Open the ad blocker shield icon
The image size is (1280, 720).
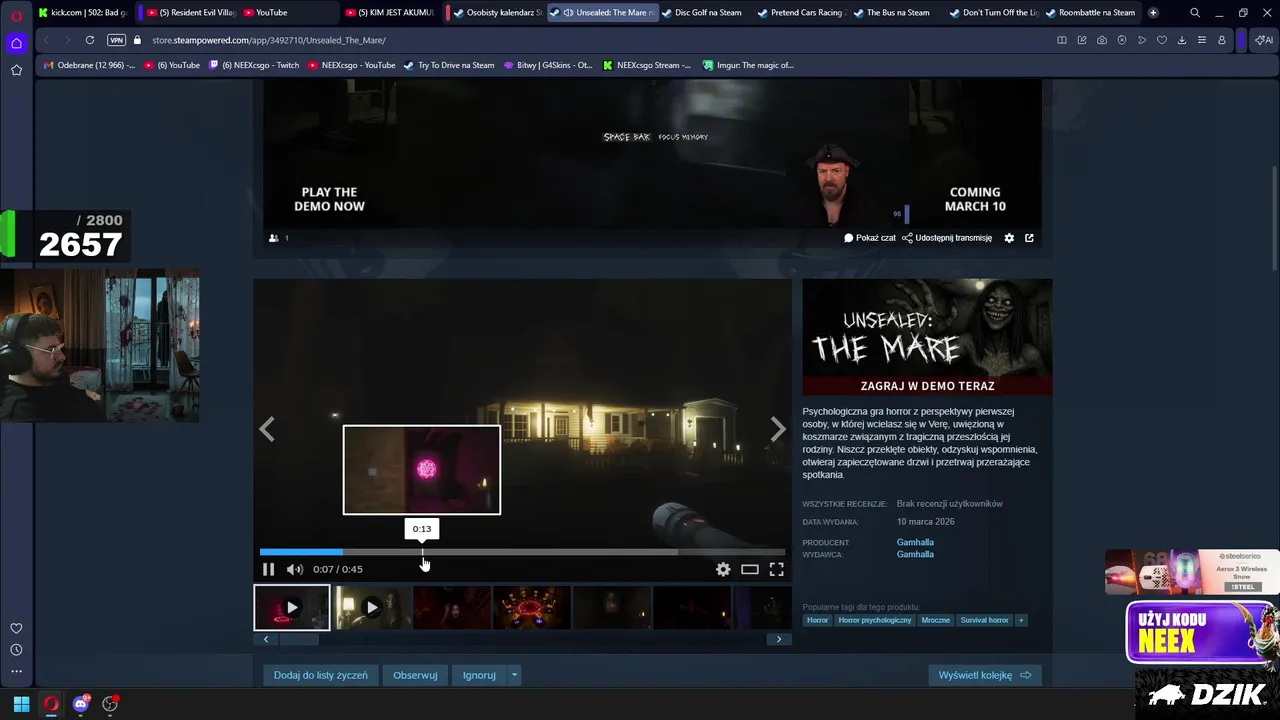[1122, 40]
